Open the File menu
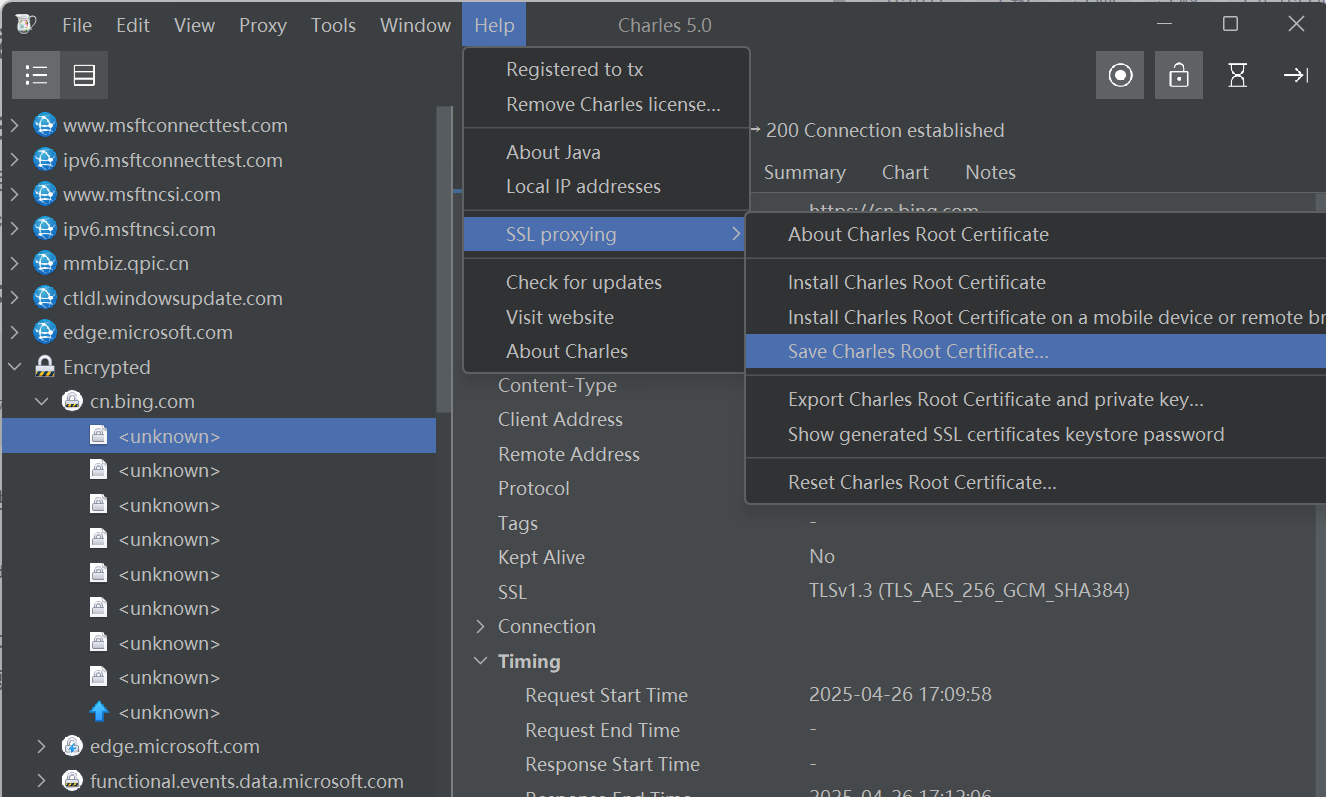Screen dimensions: 1326x797 (77, 25)
